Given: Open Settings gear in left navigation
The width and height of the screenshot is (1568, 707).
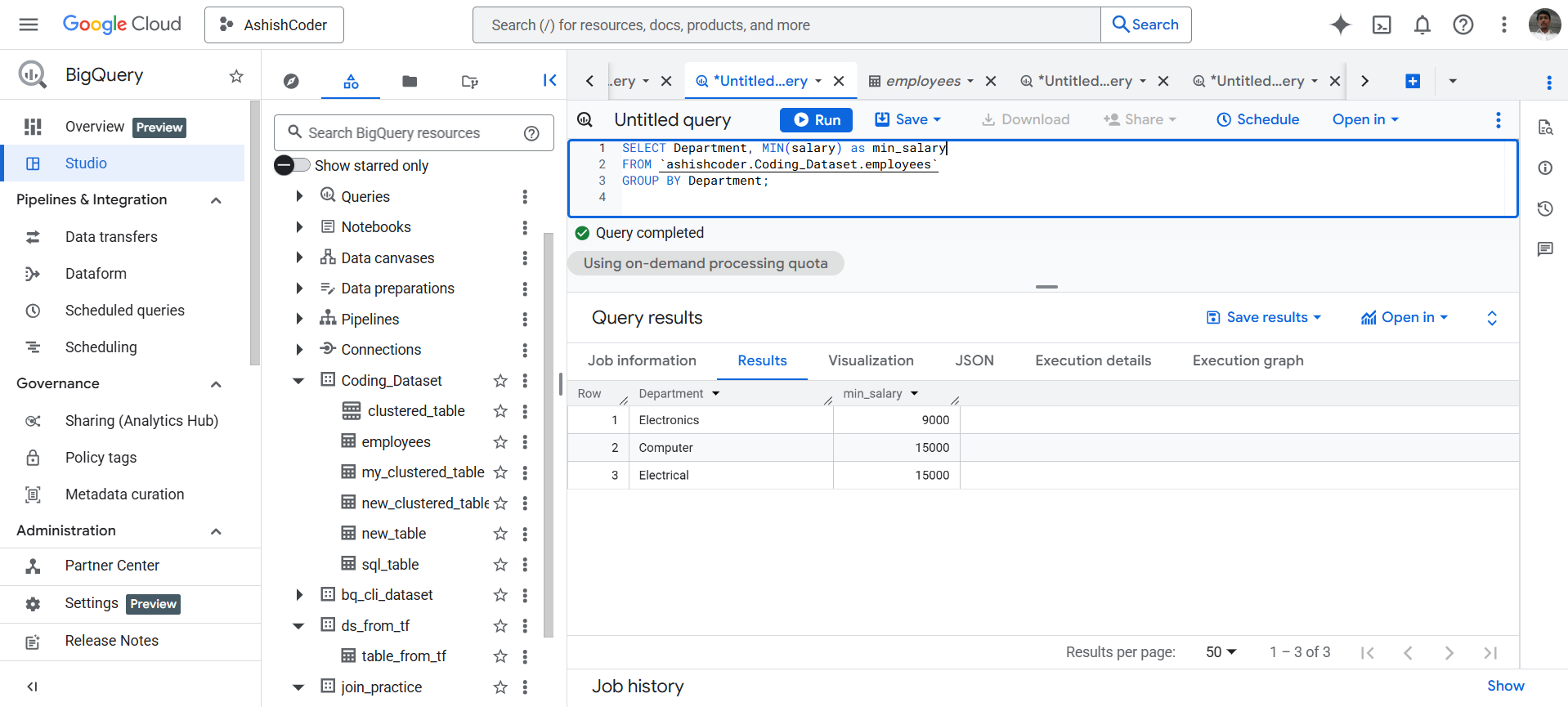Looking at the screenshot, I should coord(33,604).
